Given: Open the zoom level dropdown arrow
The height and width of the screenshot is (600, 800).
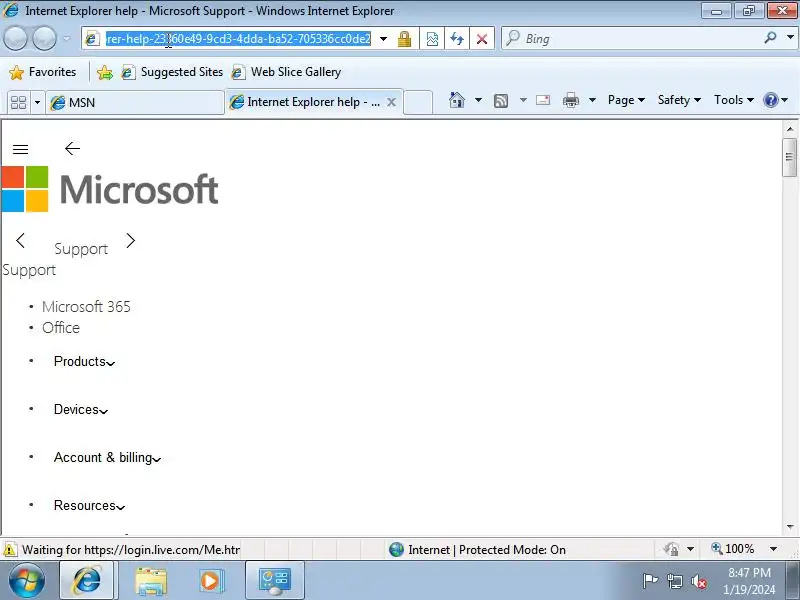Looking at the screenshot, I should point(773,549).
